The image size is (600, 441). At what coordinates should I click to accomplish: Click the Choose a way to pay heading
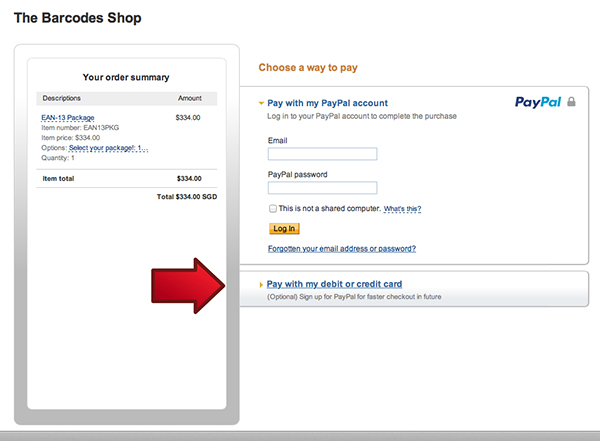[308, 68]
